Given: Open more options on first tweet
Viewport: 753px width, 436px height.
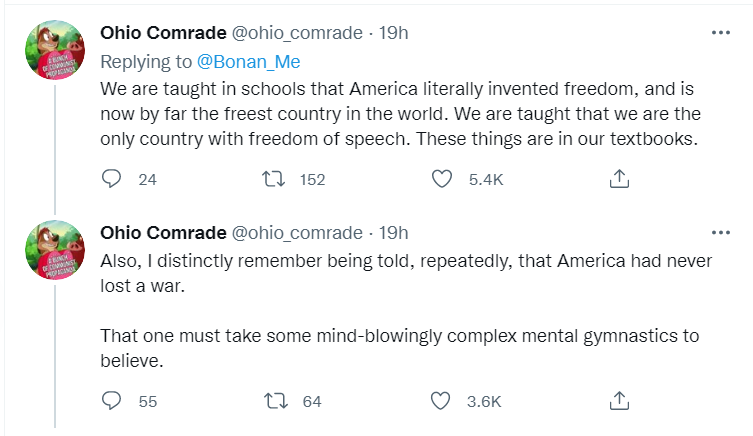Looking at the screenshot, I should coord(721,33).
